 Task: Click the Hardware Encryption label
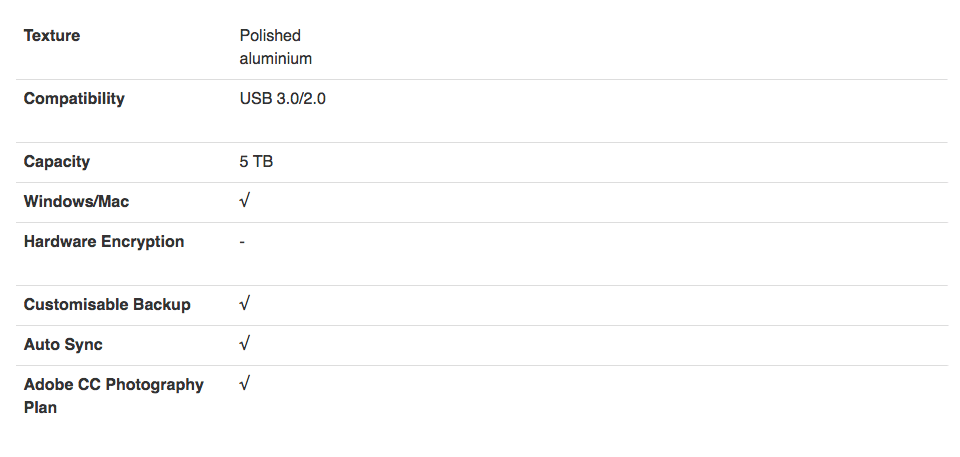point(104,242)
